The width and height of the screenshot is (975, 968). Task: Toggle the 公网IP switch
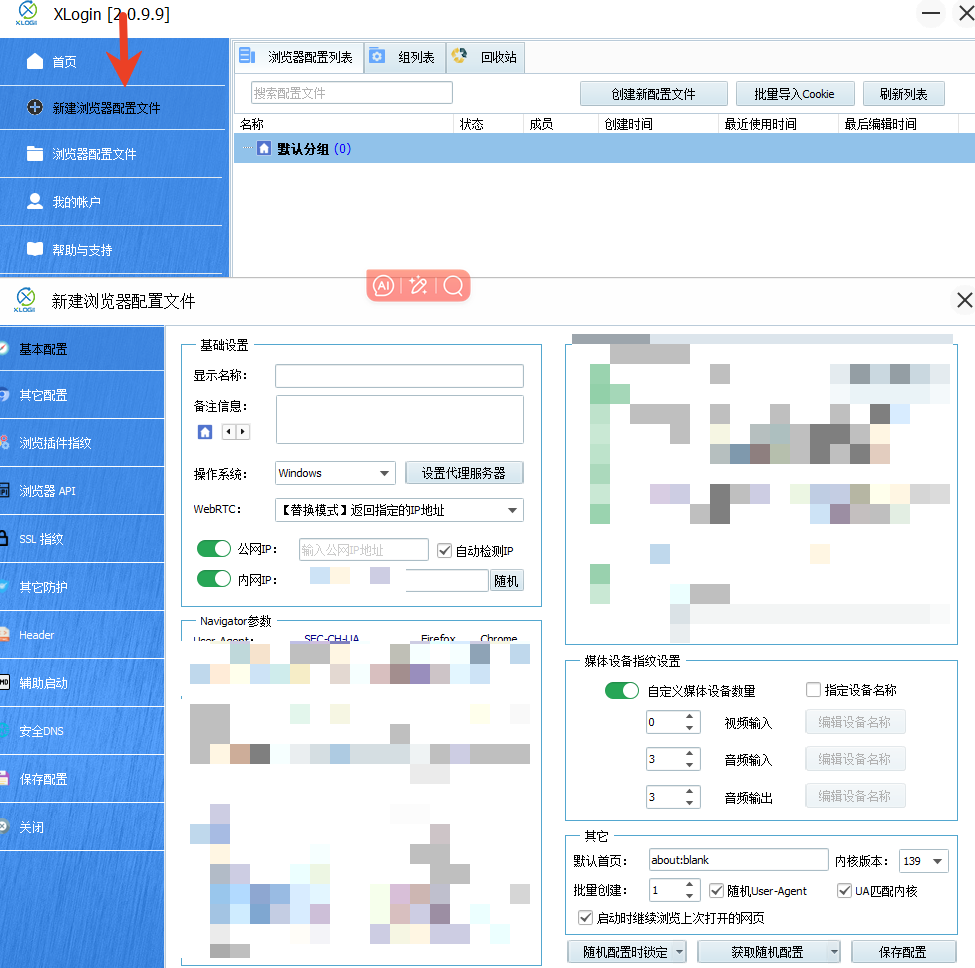click(x=213, y=548)
